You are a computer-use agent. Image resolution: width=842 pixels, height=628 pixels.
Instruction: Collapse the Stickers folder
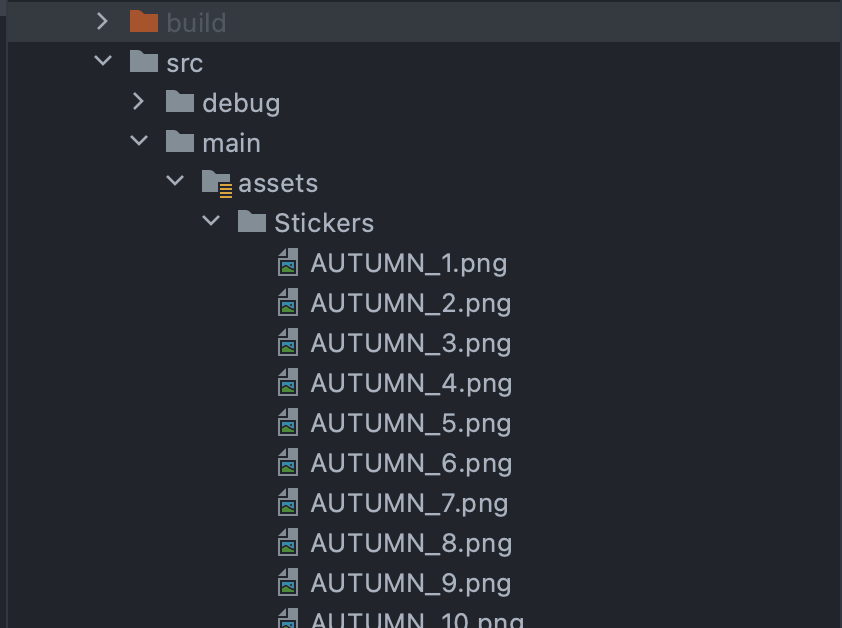point(211,221)
